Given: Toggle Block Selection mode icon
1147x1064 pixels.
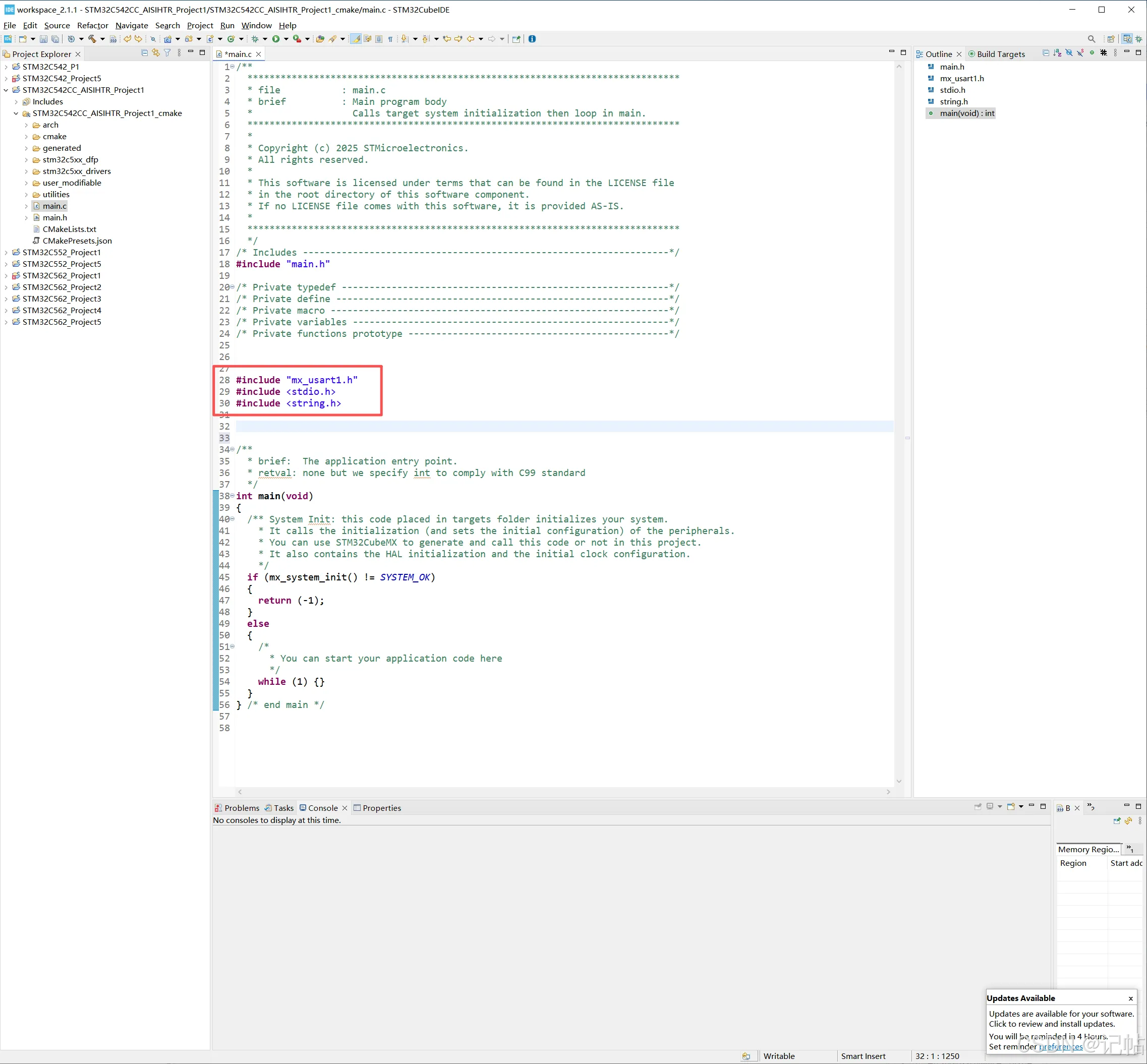Looking at the screenshot, I should point(379,39).
